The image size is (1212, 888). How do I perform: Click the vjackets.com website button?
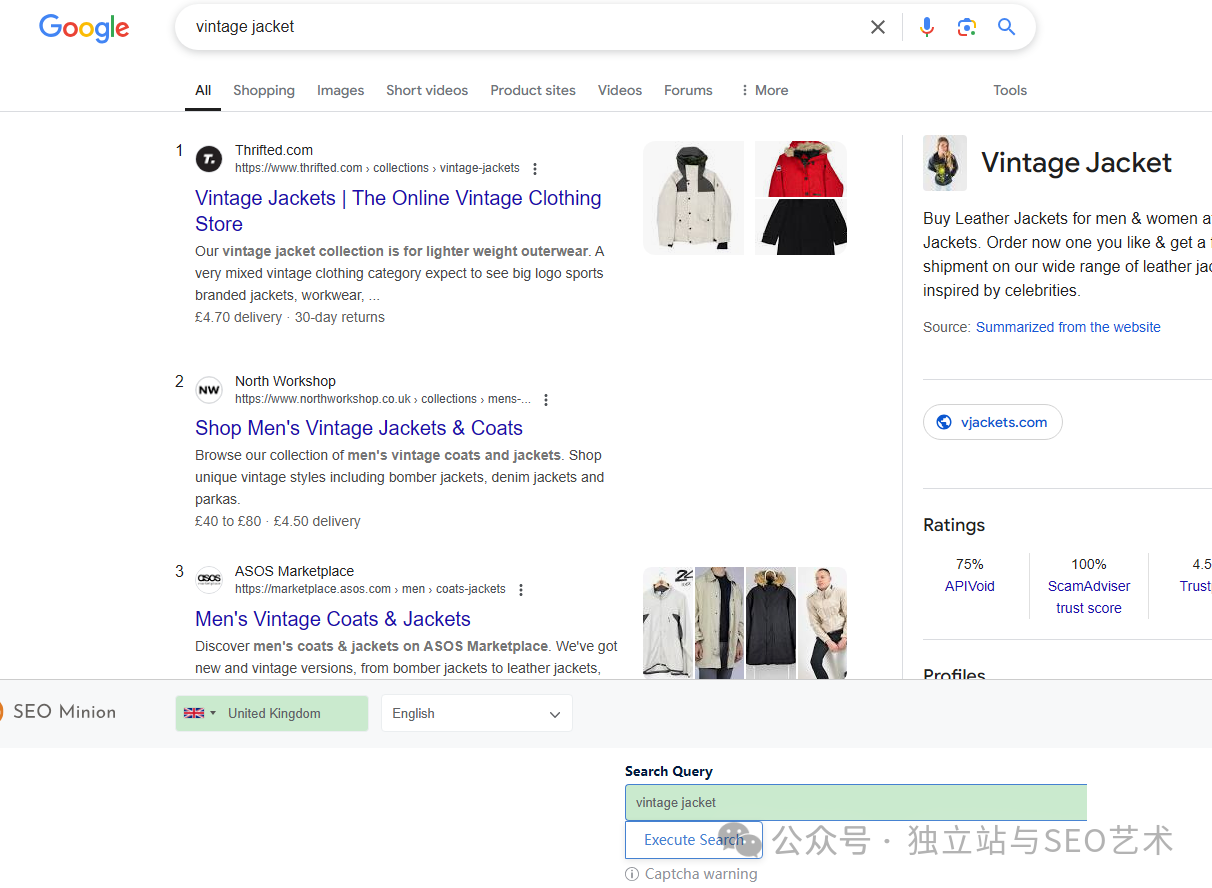point(993,422)
